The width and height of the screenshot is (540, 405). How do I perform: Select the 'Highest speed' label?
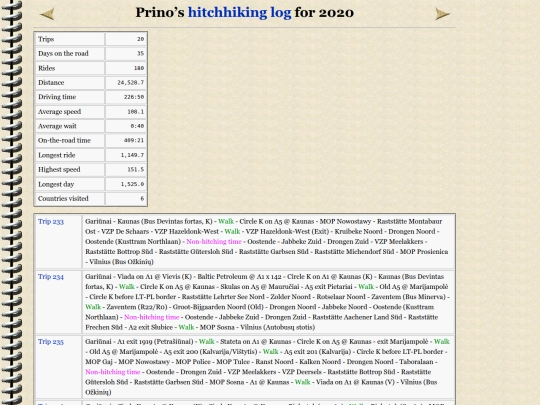59,170
